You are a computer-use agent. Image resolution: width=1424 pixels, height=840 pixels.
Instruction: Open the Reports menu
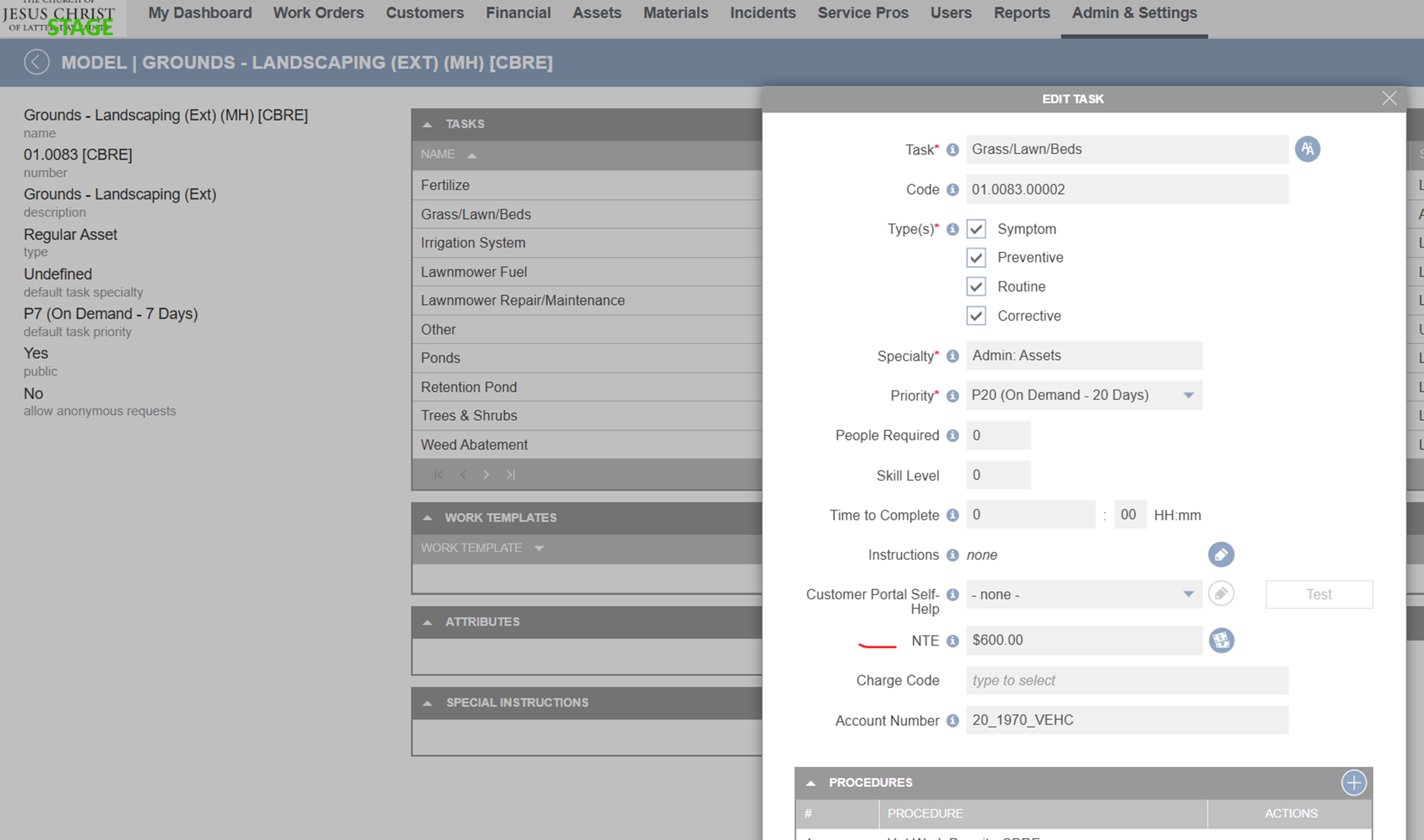(x=1021, y=13)
